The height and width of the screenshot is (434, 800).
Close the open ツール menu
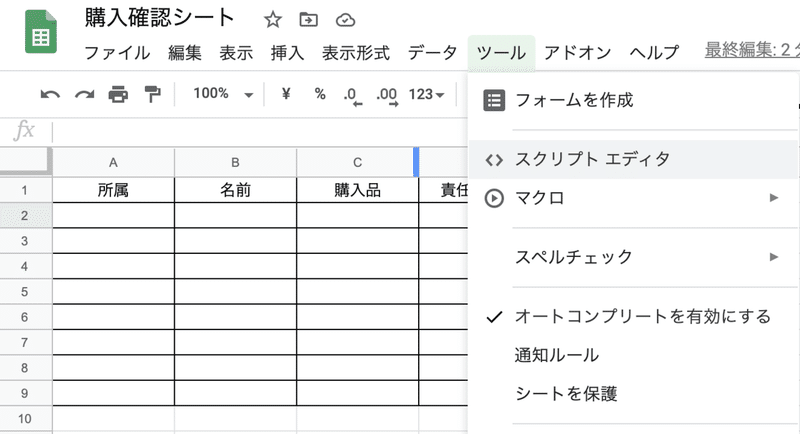pyautogui.click(x=501, y=53)
